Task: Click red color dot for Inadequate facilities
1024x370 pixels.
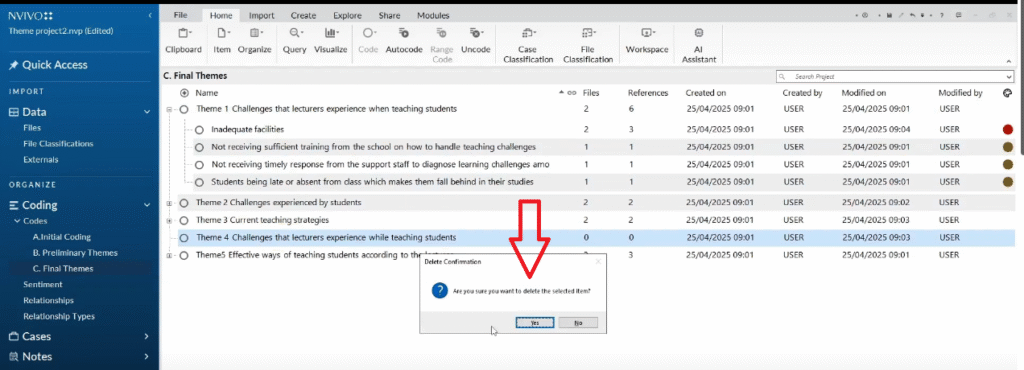Action: [x=1007, y=130]
